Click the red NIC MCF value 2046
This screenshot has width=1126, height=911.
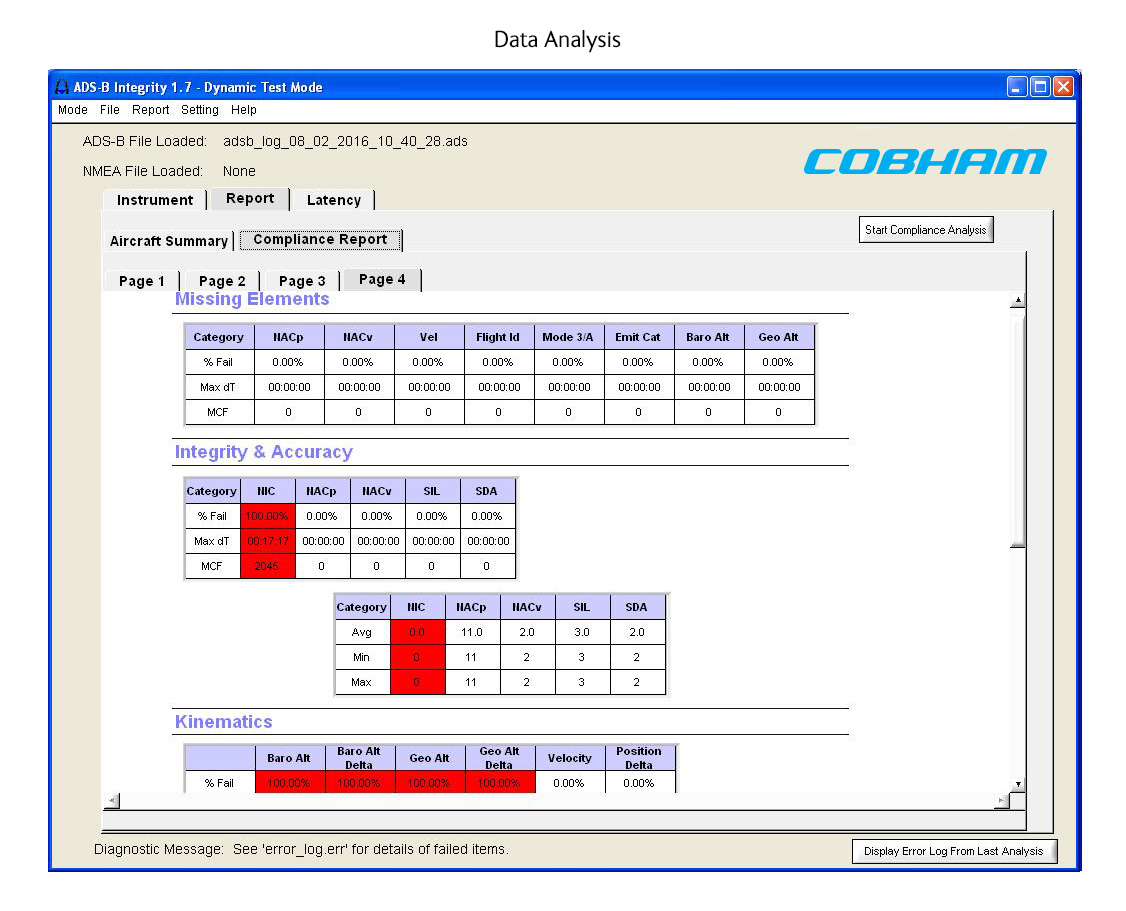click(267, 565)
